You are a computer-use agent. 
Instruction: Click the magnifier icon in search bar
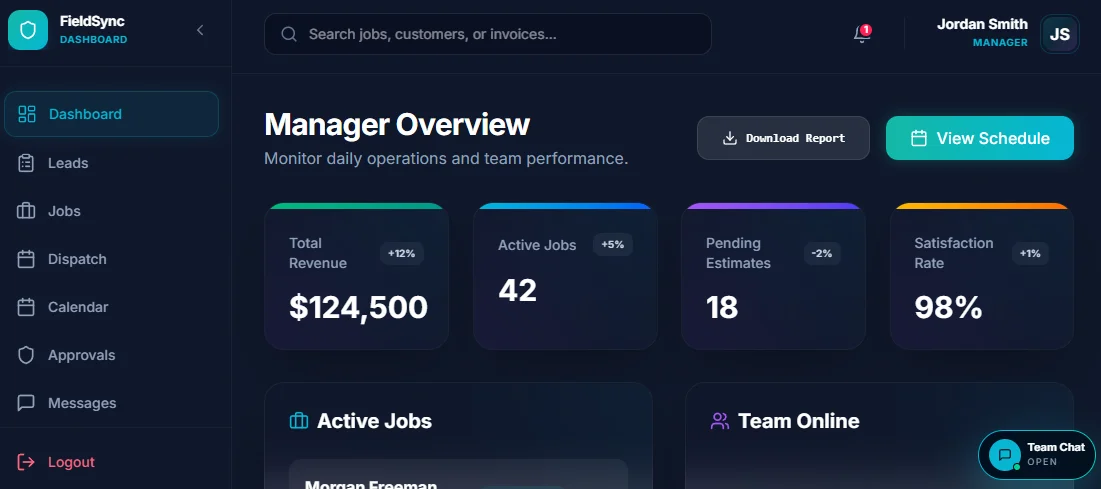click(289, 34)
